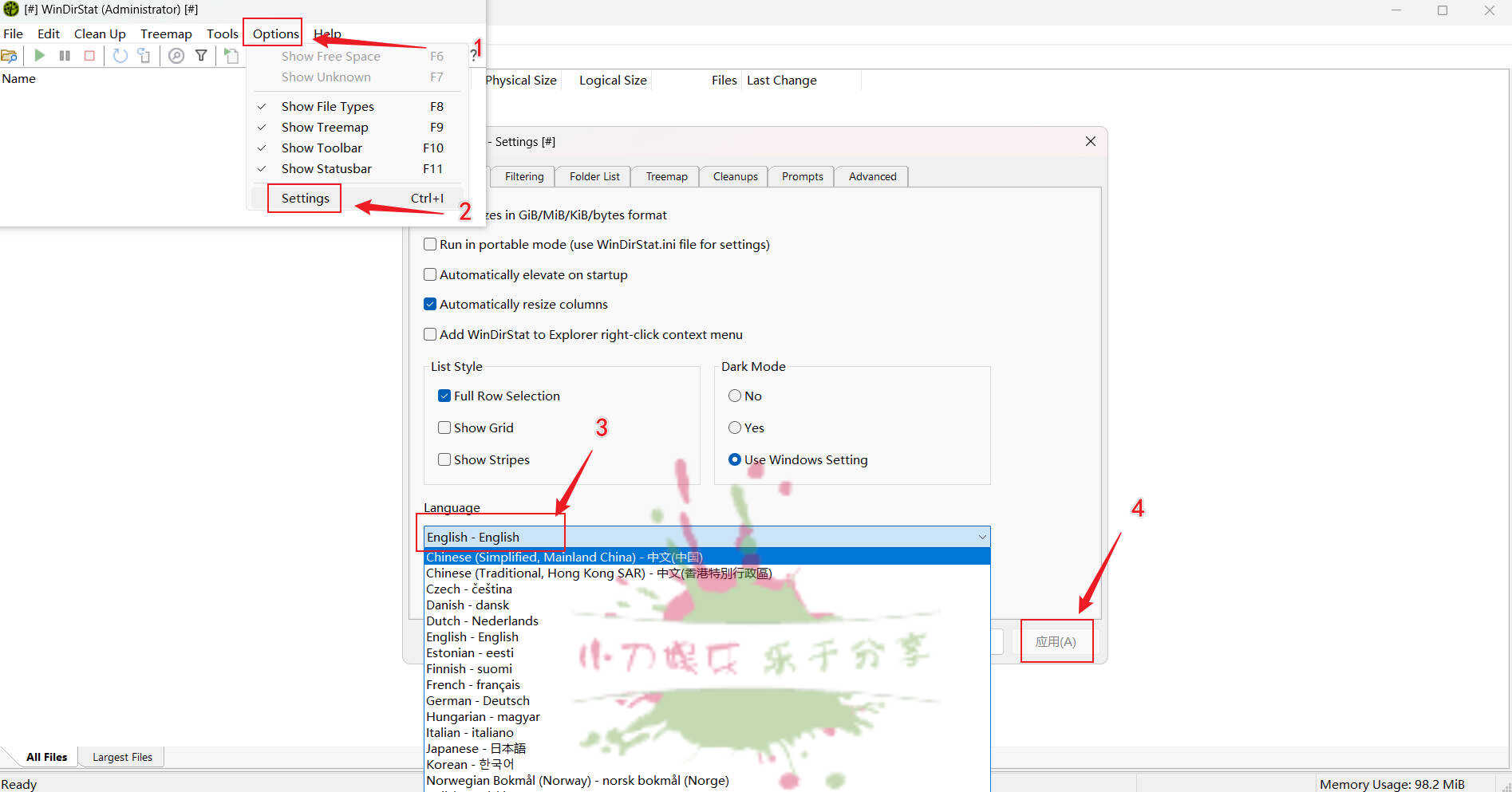Click the open folder scan toolbar icon
The image size is (1512, 792).
(10, 56)
